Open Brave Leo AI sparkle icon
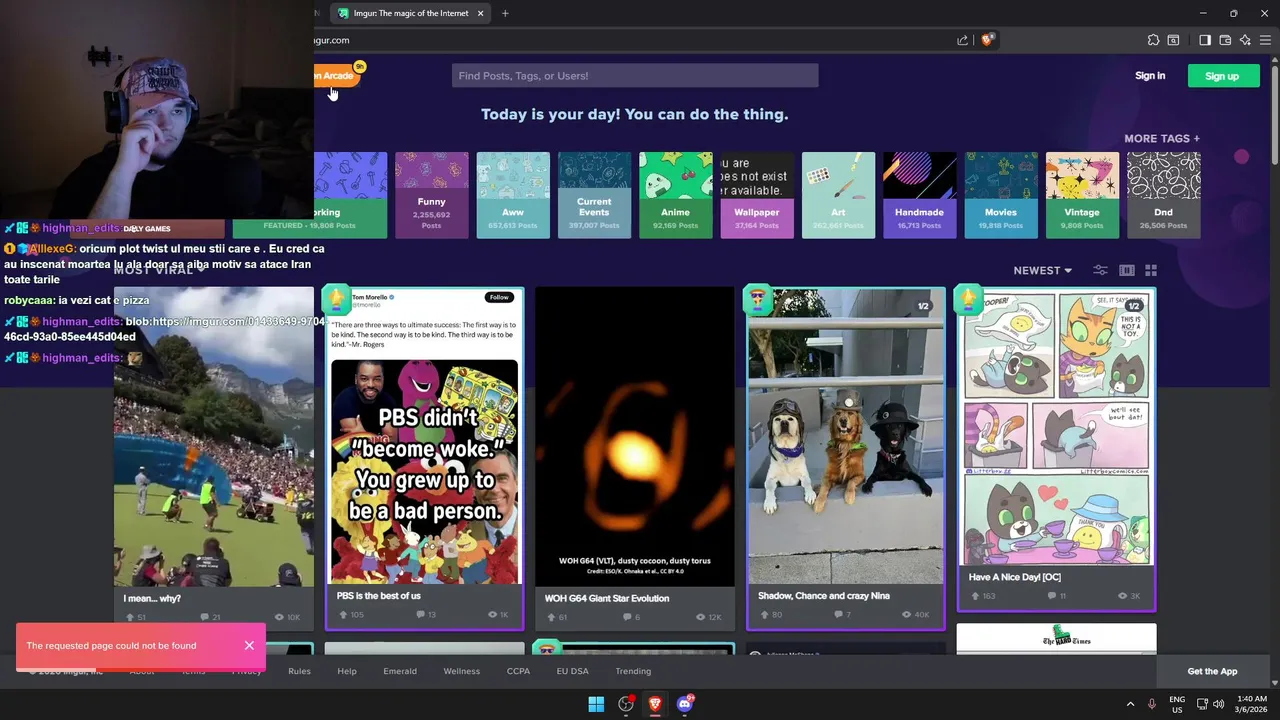Image resolution: width=1280 pixels, height=720 pixels. 1245,40
